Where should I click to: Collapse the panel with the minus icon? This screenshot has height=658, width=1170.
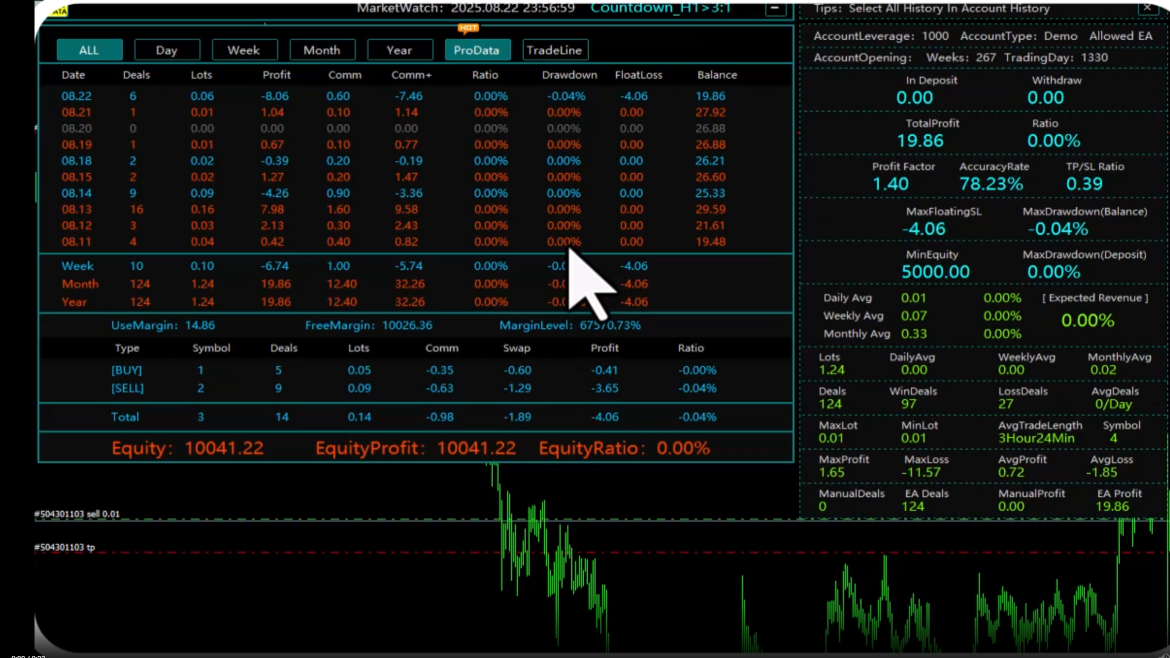[775, 9]
